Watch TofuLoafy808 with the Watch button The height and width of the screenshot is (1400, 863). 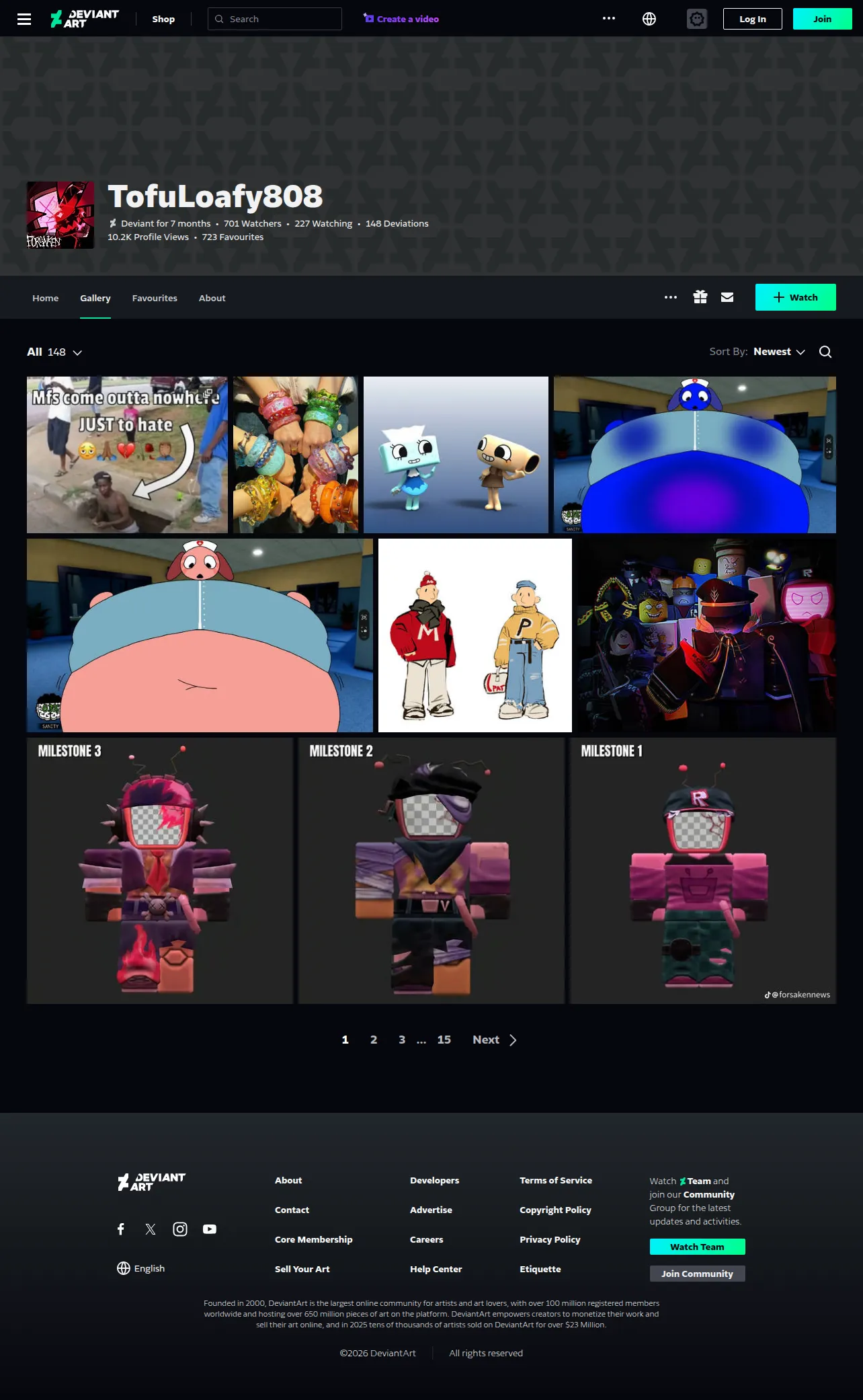(796, 297)
